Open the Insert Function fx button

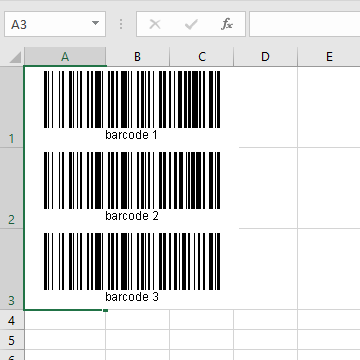tap(227, 24)
